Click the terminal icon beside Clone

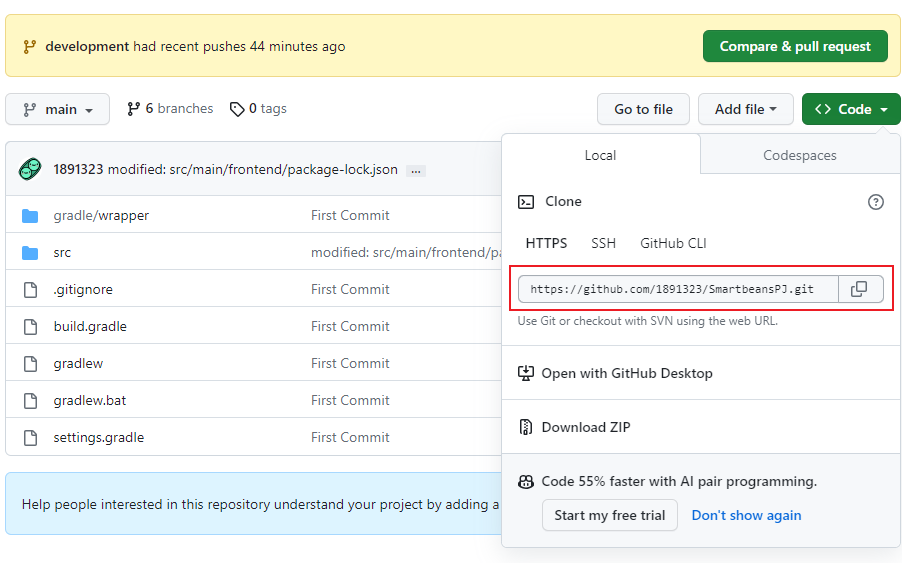(526, 202)
